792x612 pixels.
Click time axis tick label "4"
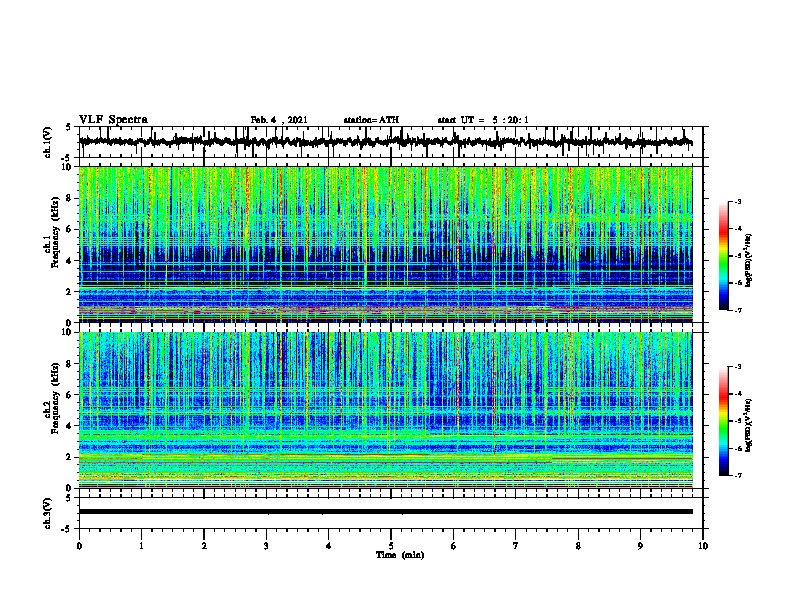click(x=329, y=546)
